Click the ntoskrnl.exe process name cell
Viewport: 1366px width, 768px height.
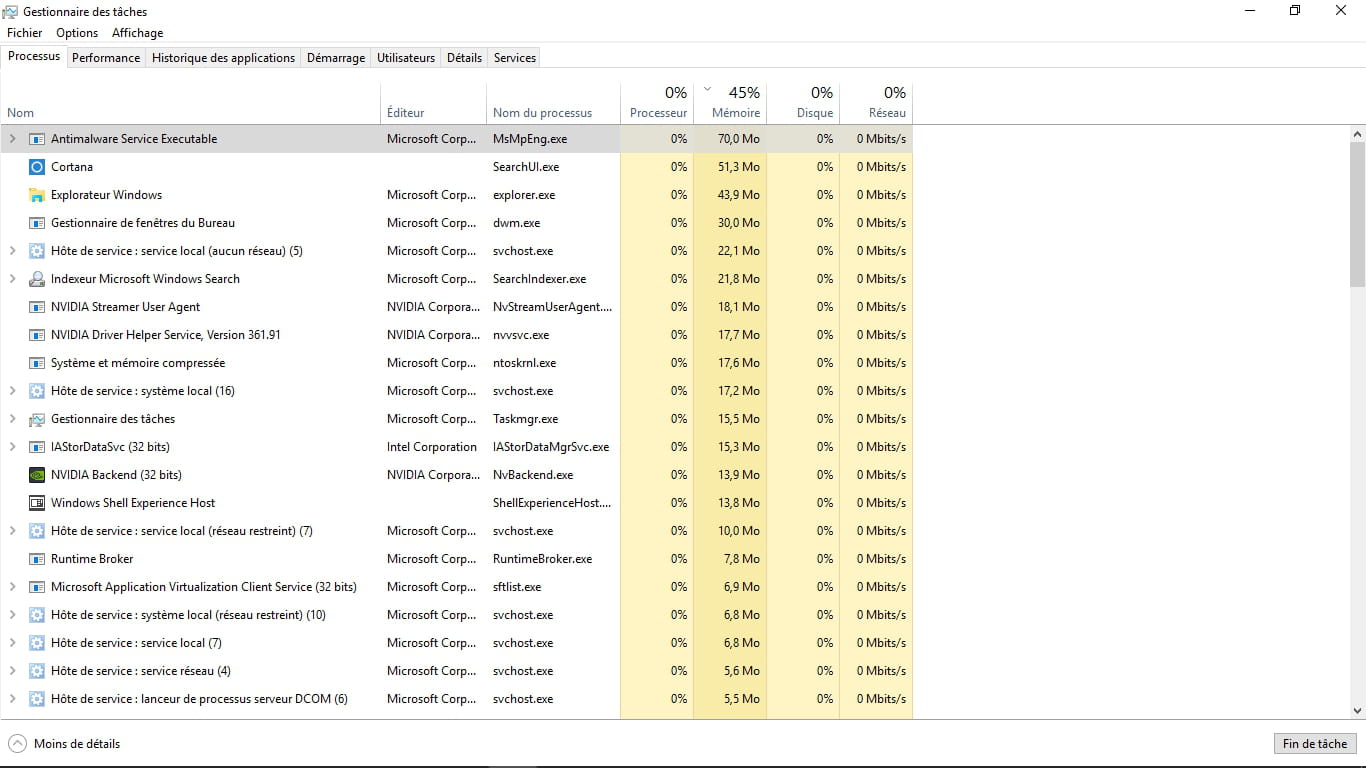pyautogui.click(x=553, y=363)
